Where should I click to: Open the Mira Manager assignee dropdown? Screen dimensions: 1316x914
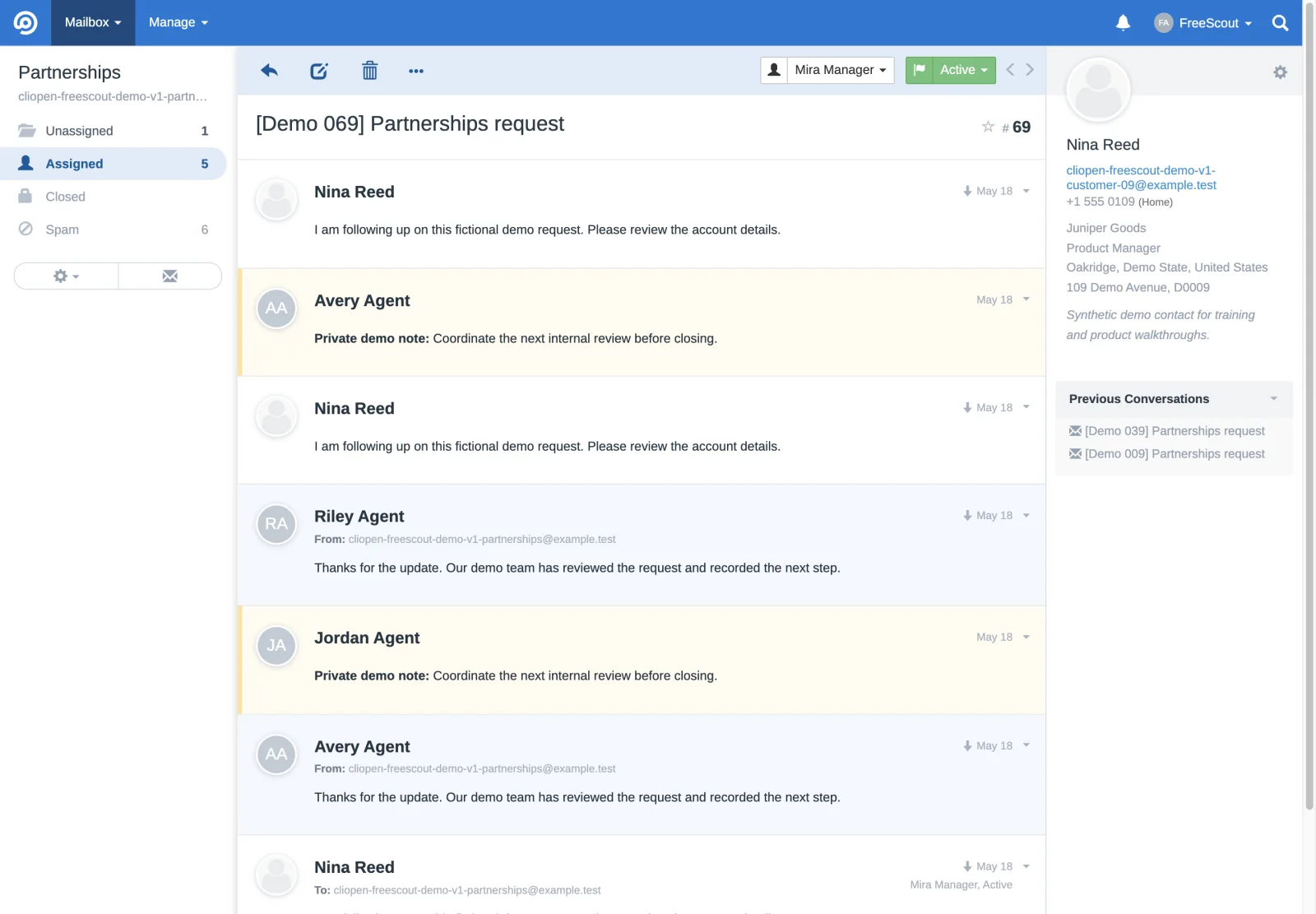point(841,70)
